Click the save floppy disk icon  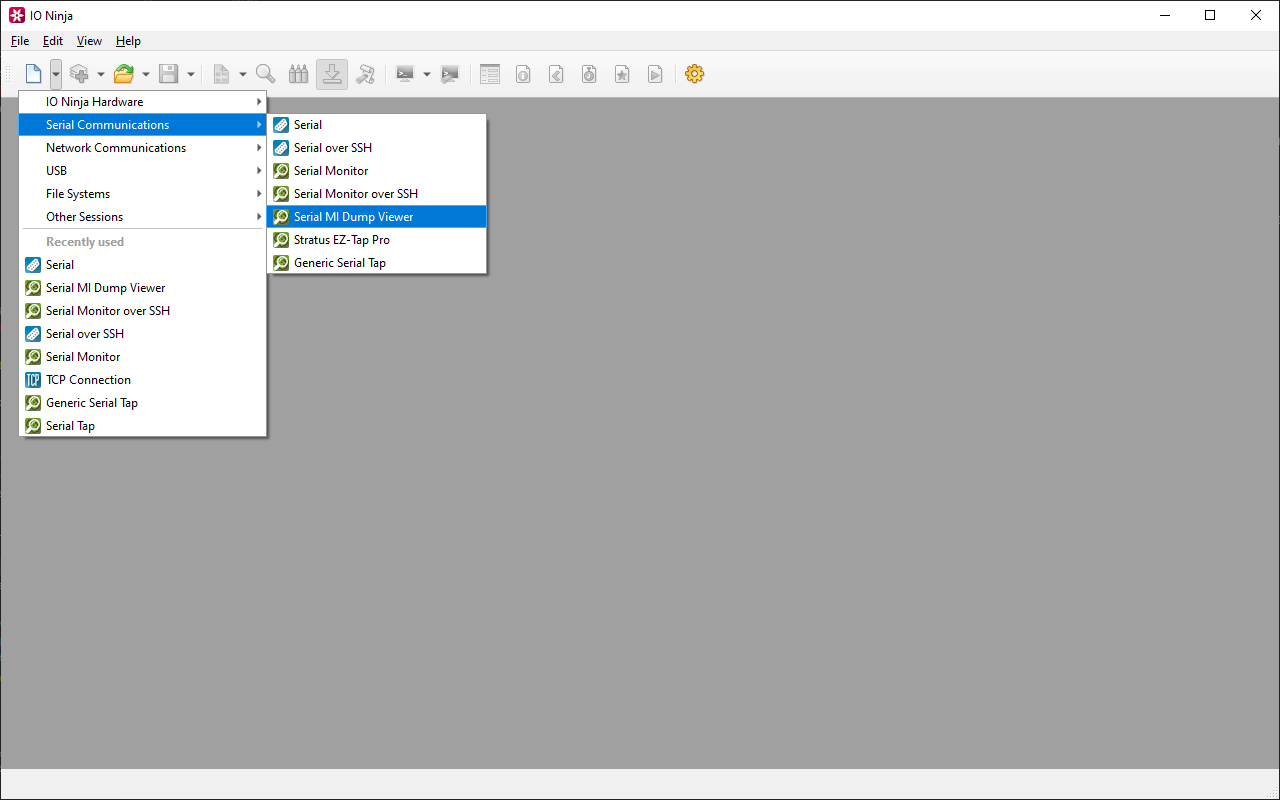[169, 74]
